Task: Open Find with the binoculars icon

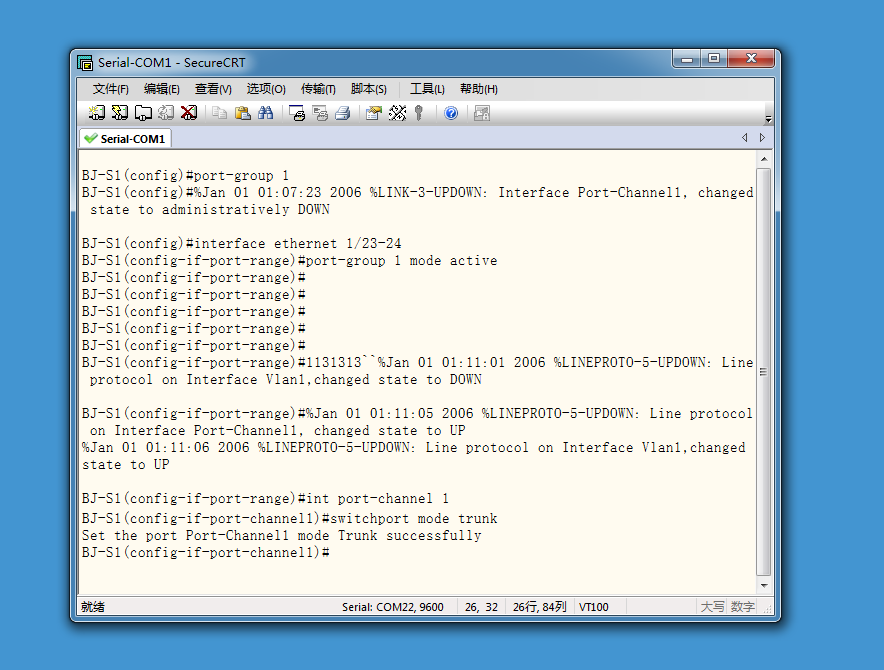Action: point(266,113)
